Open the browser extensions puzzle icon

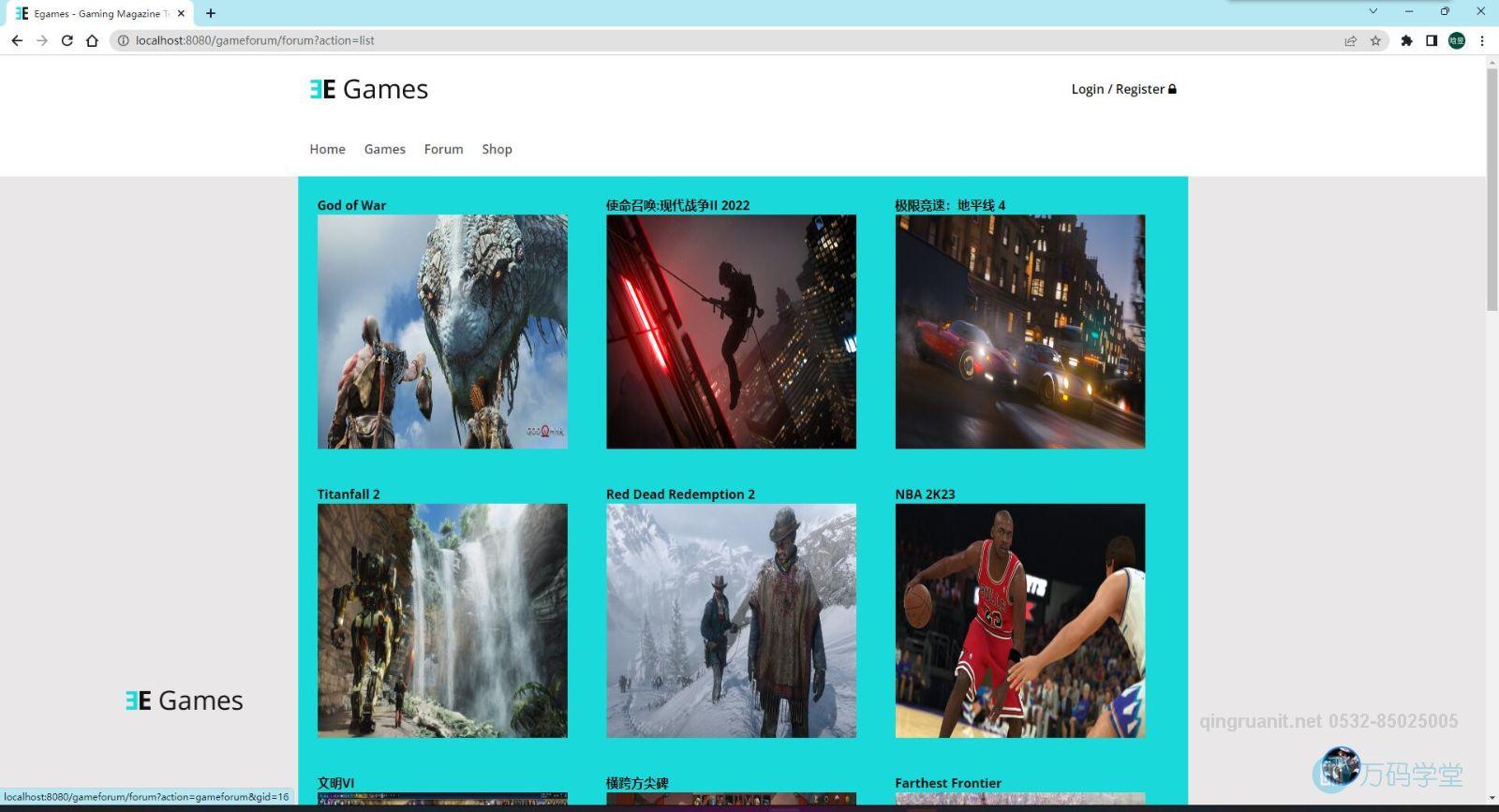click(1406, 40)
